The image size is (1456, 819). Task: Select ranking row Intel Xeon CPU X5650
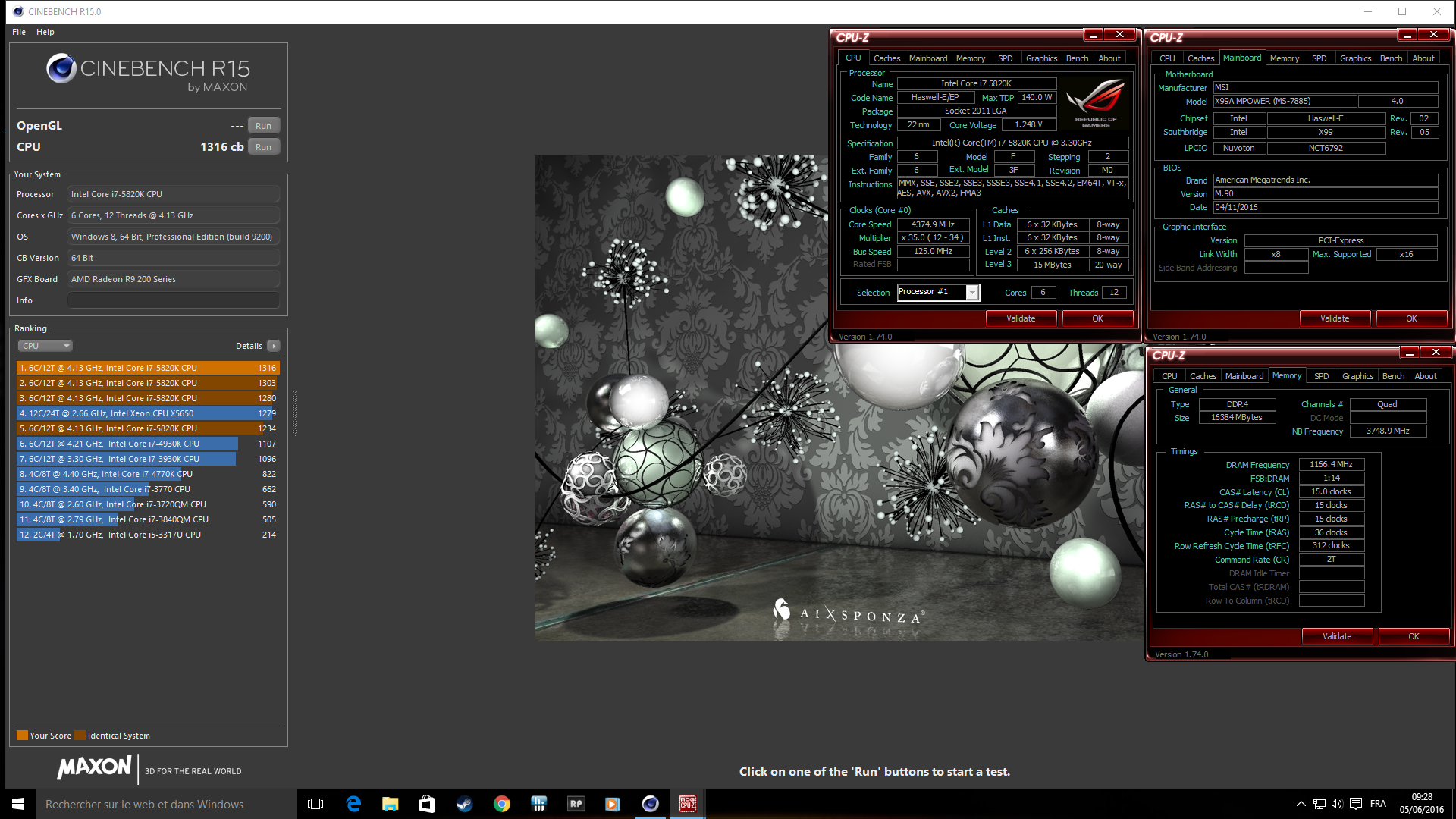[x=148, y=413]
